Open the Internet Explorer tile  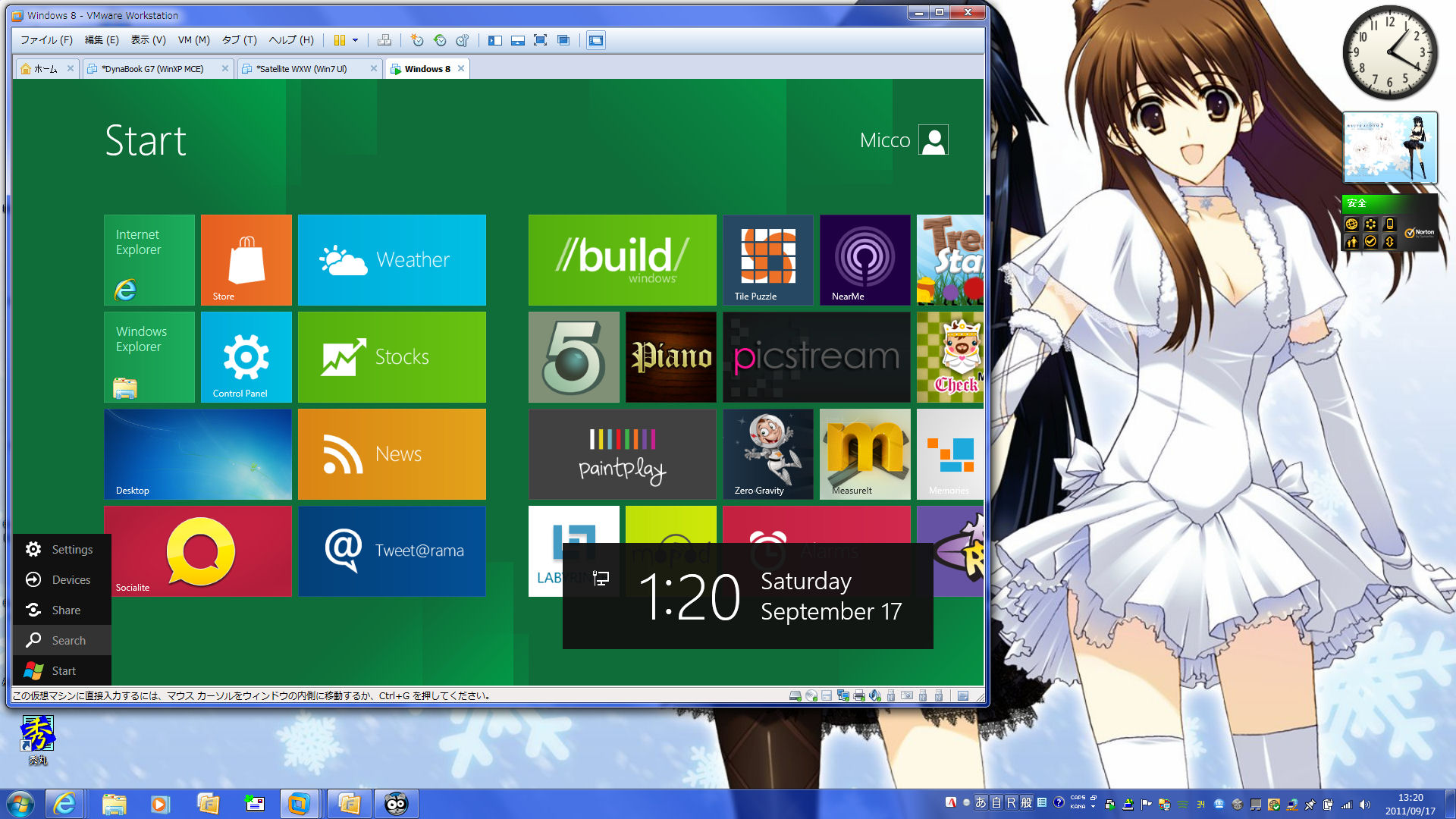pyautogui.click(x=149, y=260)
